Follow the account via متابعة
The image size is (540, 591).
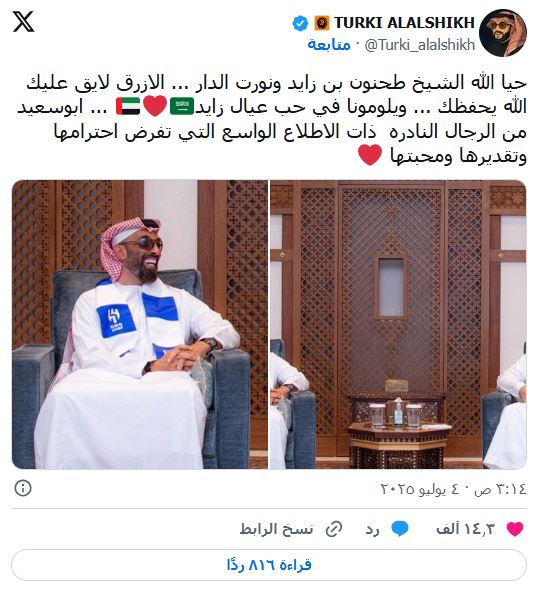[329, 45]
